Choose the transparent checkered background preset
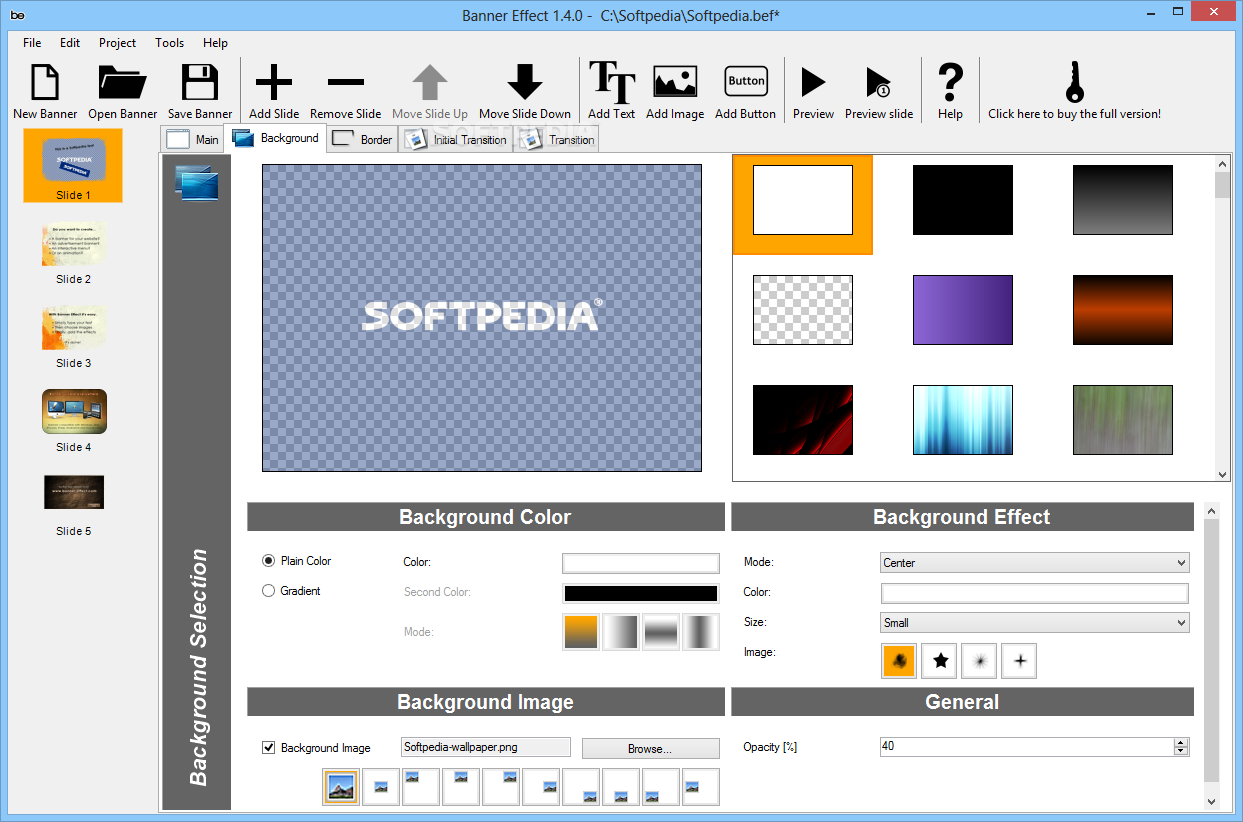 click(803, 310)
